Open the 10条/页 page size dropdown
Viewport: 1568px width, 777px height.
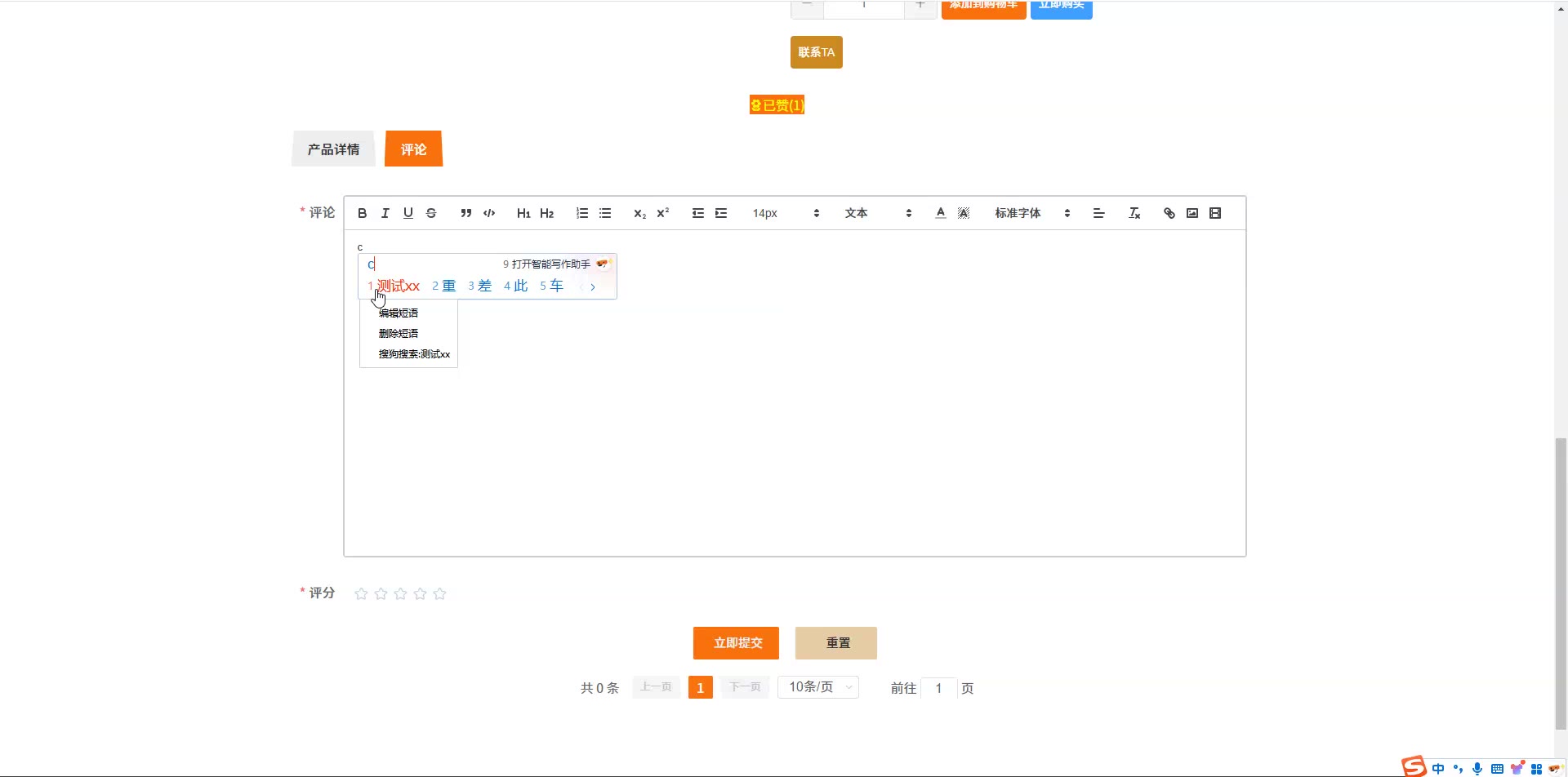(x=818, y=687)
